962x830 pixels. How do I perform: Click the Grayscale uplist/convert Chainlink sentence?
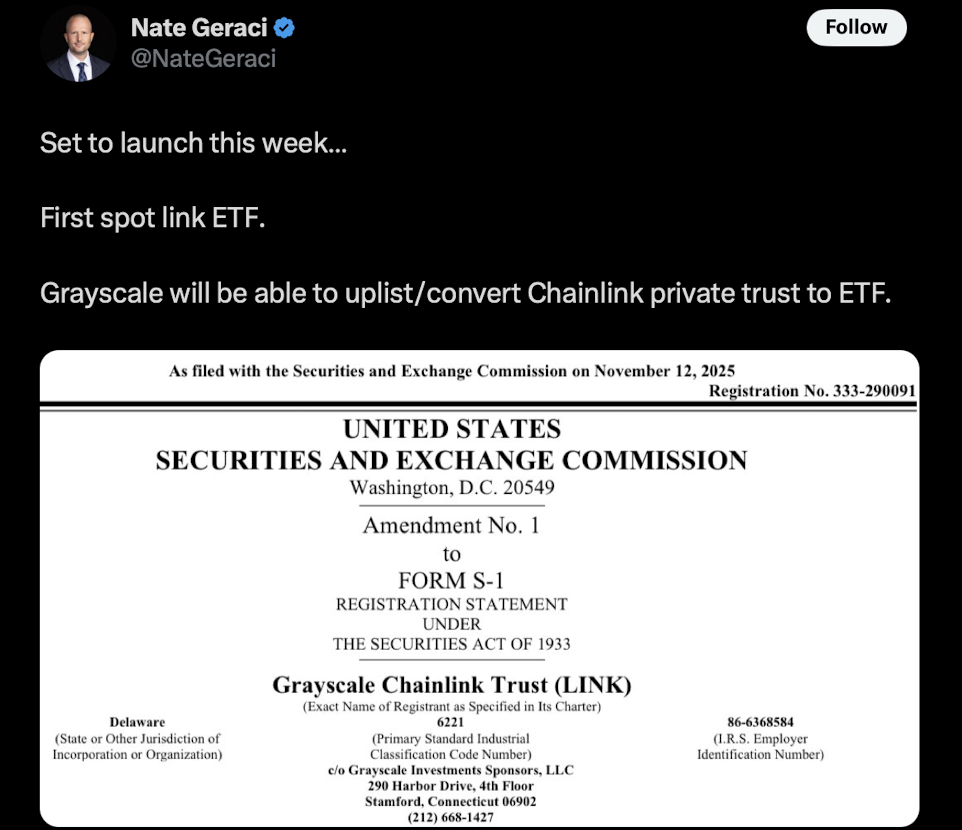click(x=464, y=293)
